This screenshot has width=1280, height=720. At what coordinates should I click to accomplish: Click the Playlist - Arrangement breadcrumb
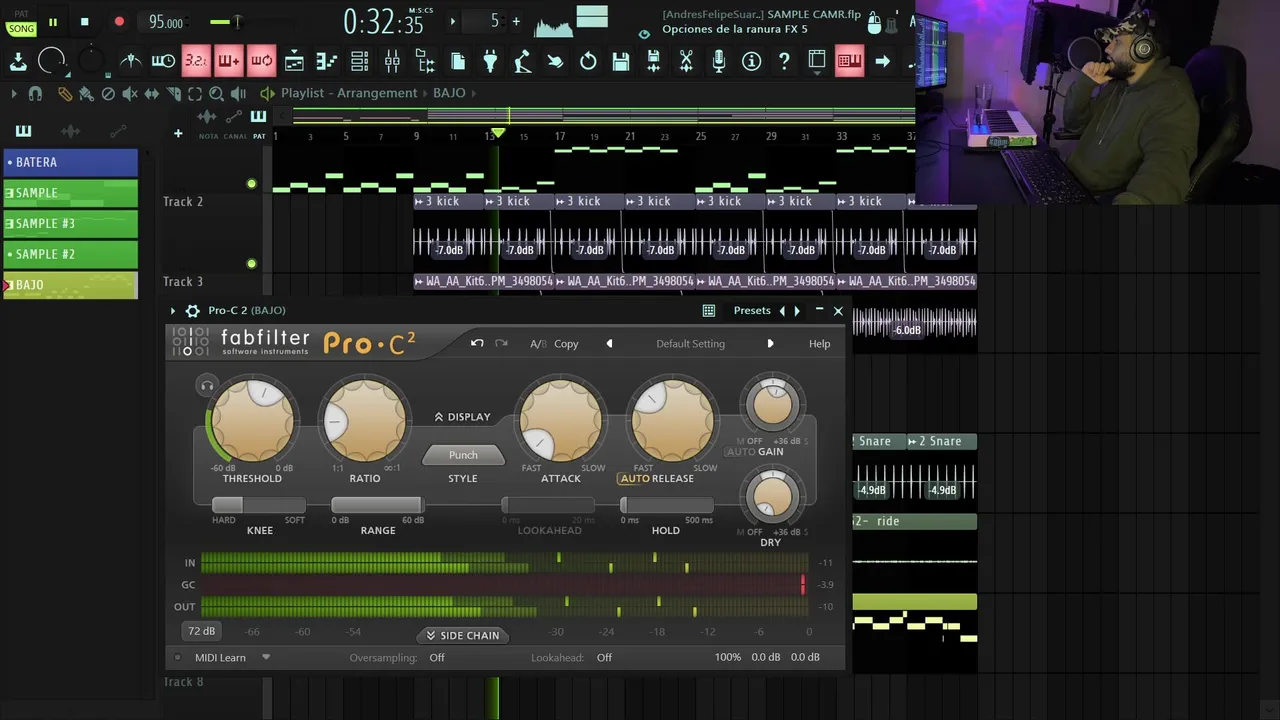coord(349,93)
